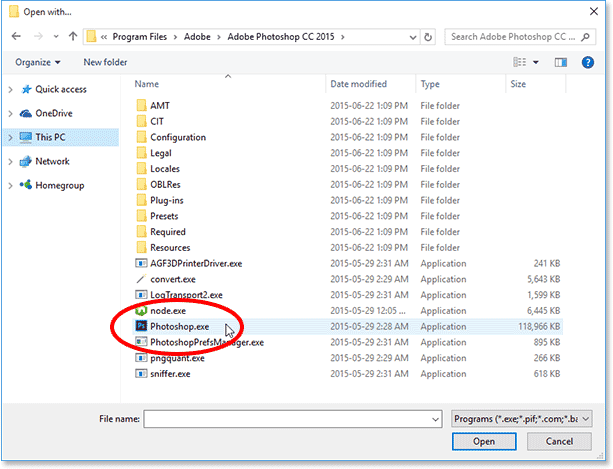Select Quick access in the sidebar
This screenshot has height=469, width=613.
tap(61, 90)
